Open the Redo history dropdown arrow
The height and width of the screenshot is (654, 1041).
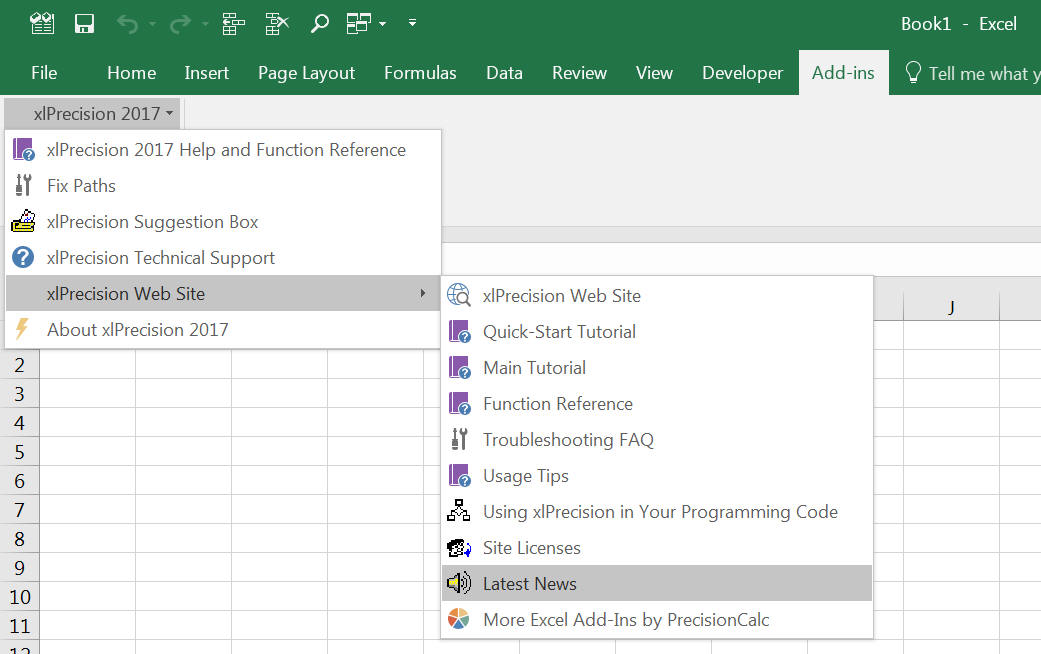coord(205,25)
